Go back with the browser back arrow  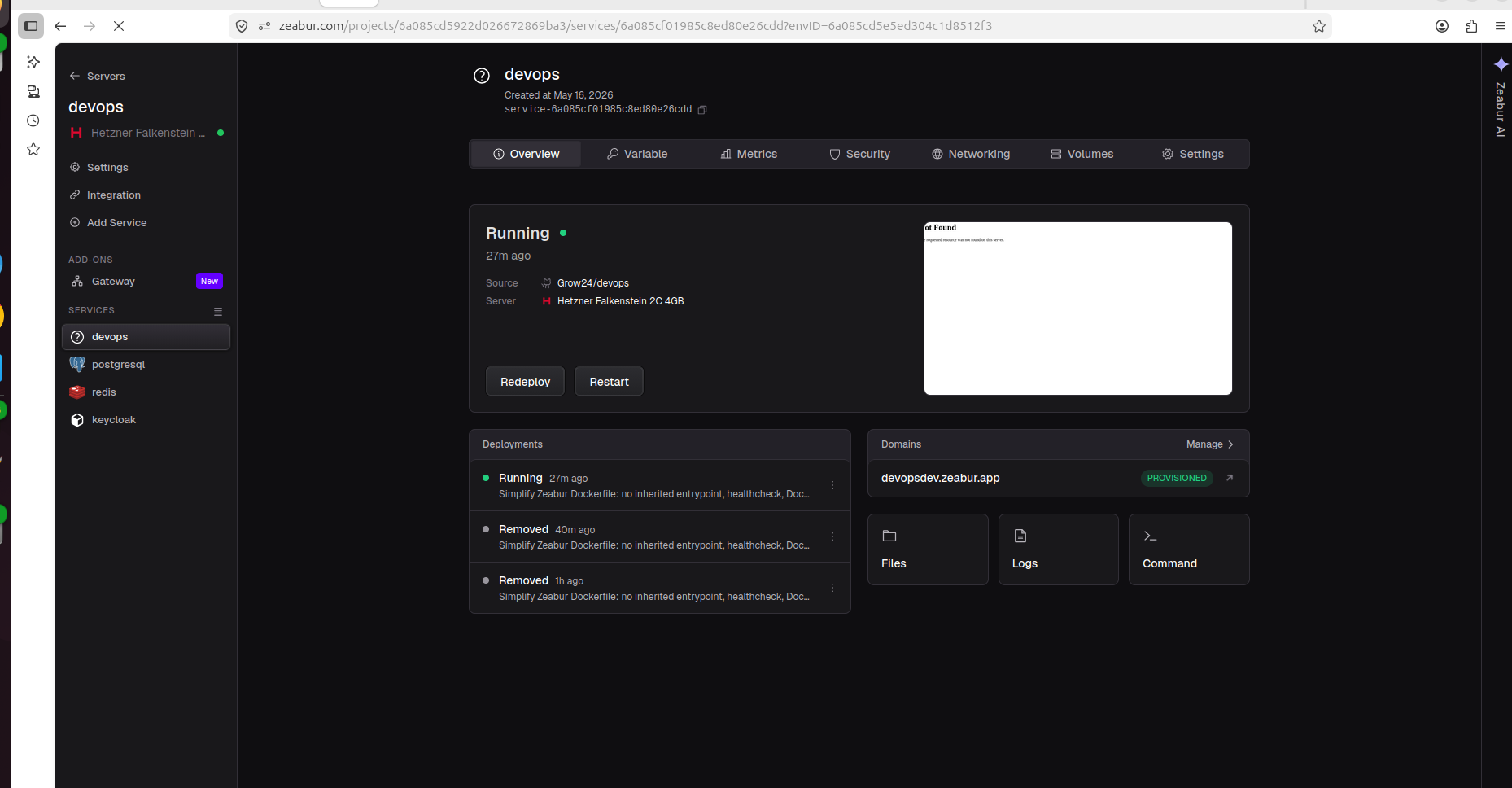(x=60, y=26)
